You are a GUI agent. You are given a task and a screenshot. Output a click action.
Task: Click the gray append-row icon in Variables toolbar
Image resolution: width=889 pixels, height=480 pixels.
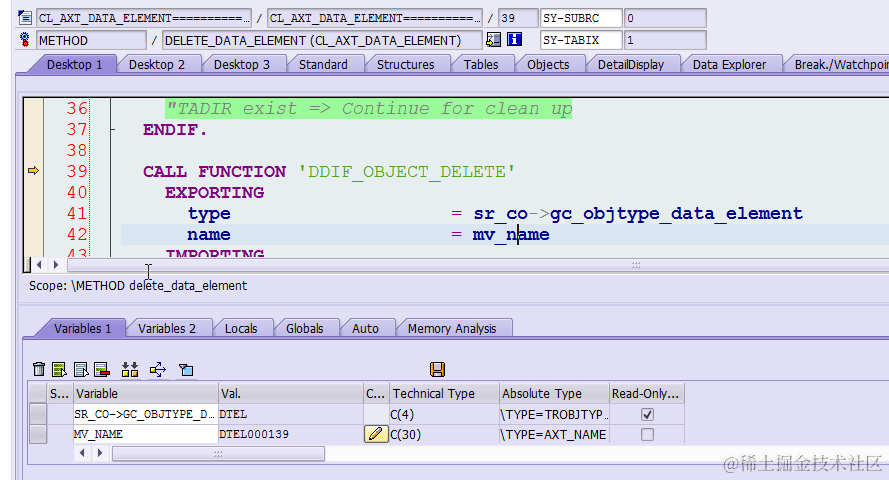[x=81, y=369]
